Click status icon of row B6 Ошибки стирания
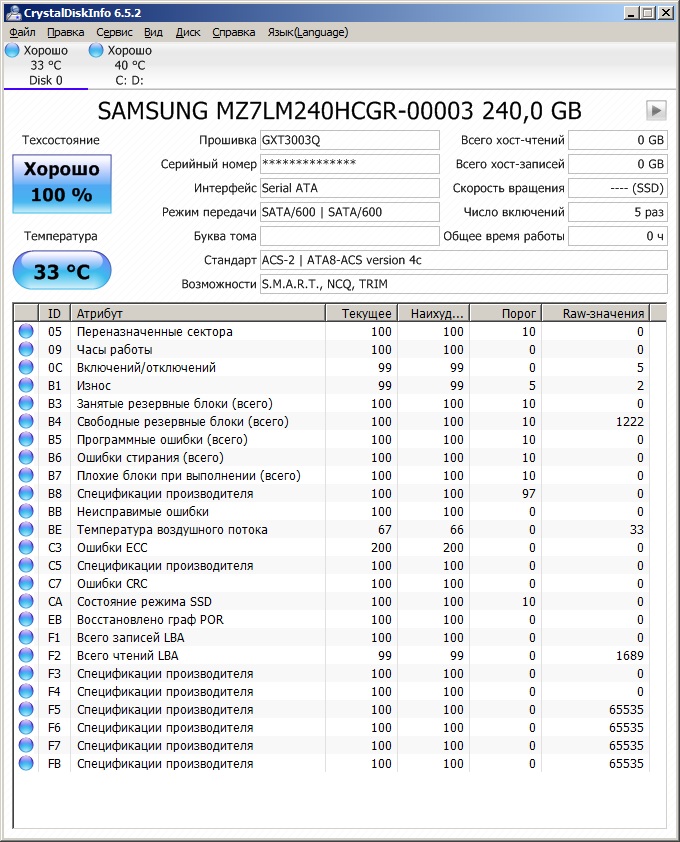 [x=26, y=458]
